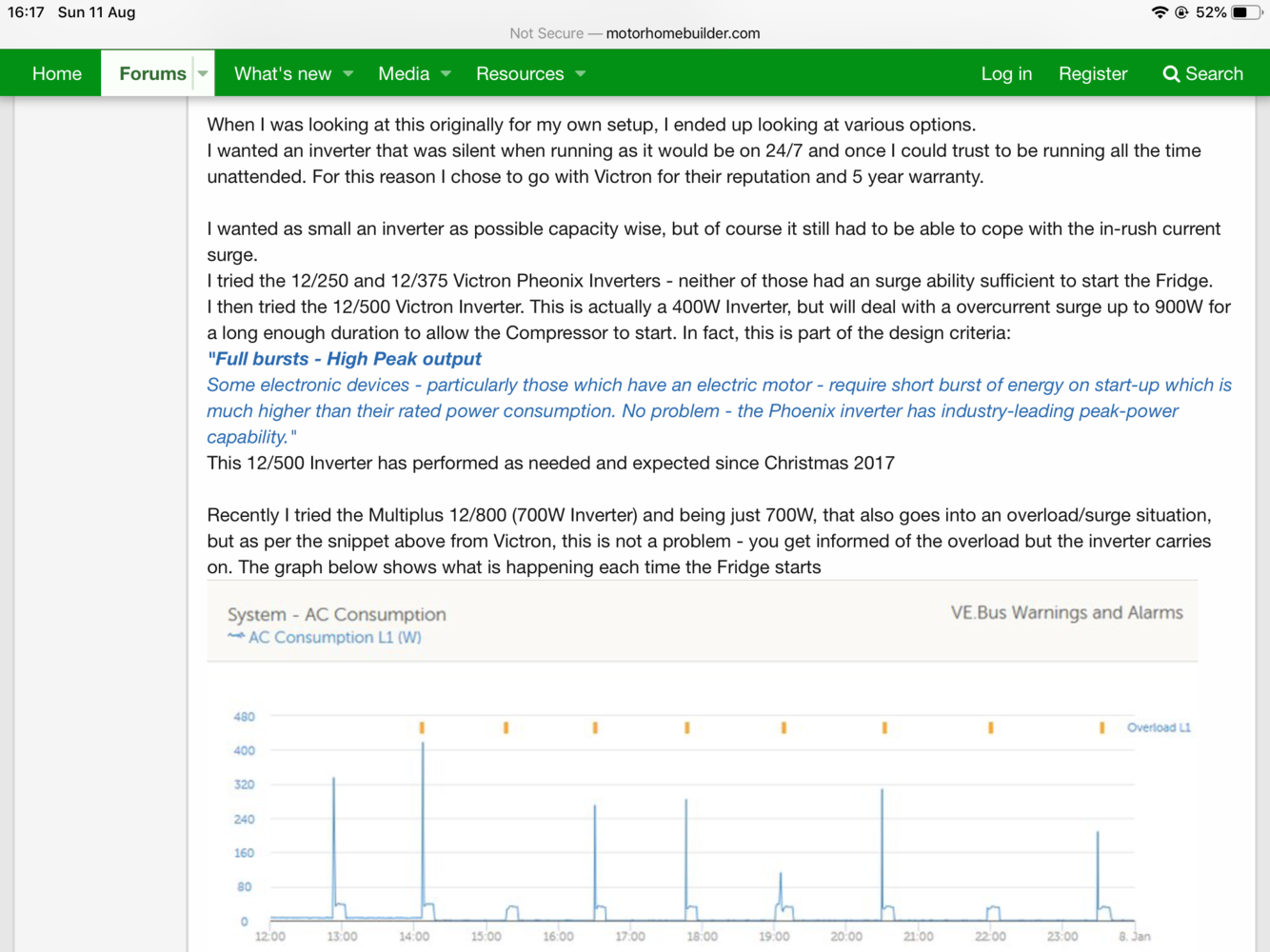Expand the Forums dropdown arrow
The image size is (1270, 952).
(x=203, y=73)
